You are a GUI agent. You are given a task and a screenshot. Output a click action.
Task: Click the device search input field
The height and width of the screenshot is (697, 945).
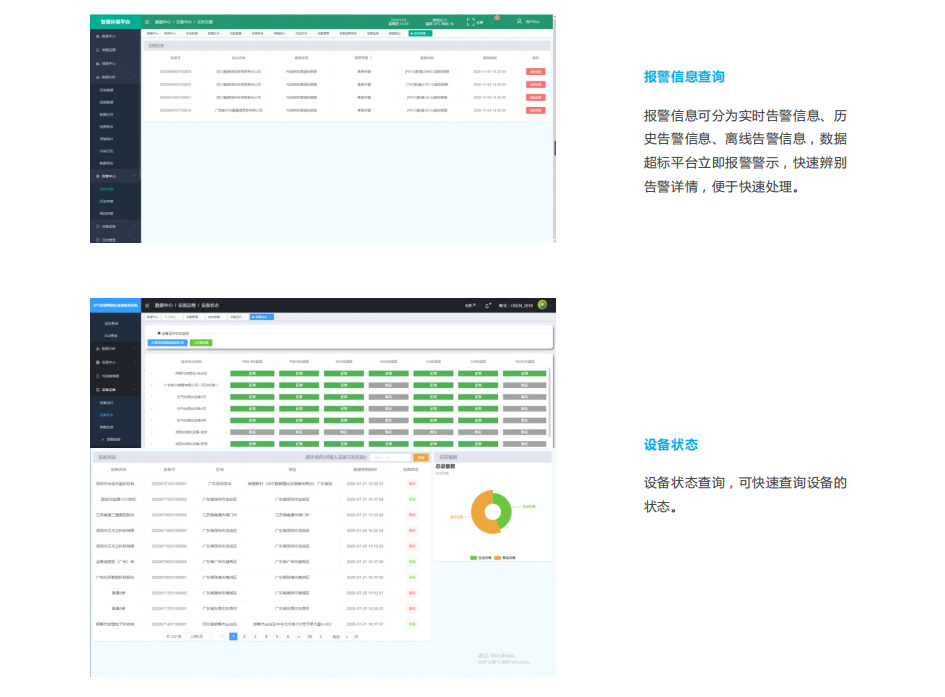(x=390, y=457)
